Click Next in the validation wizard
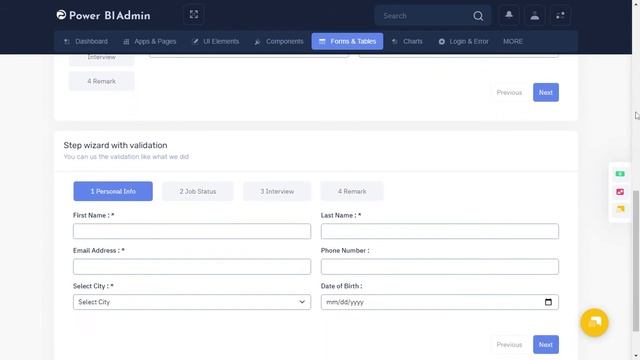The width and height of the screenshot is (640, 360). 546,345
